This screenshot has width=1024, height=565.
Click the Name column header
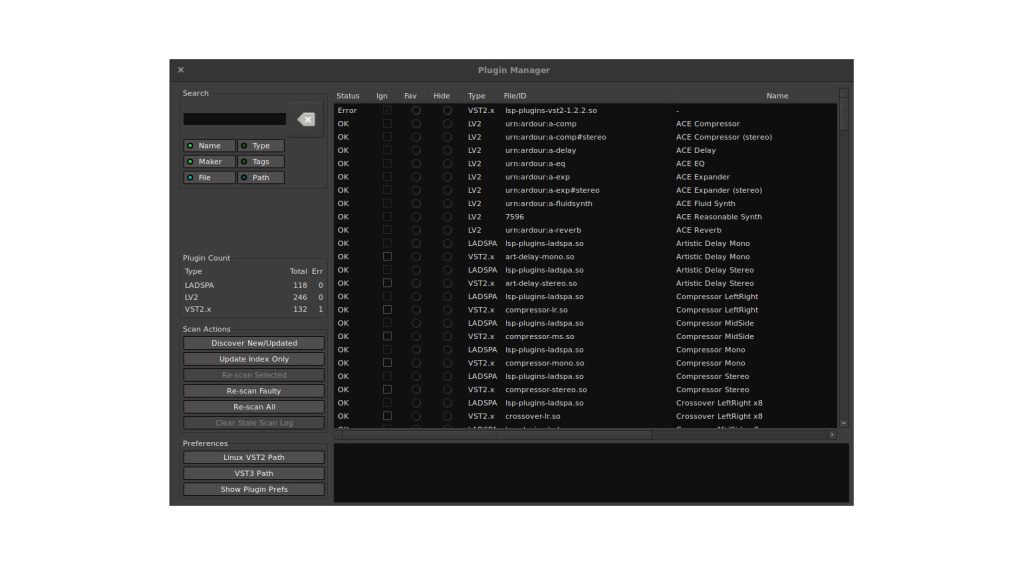[x=777, y=96]
